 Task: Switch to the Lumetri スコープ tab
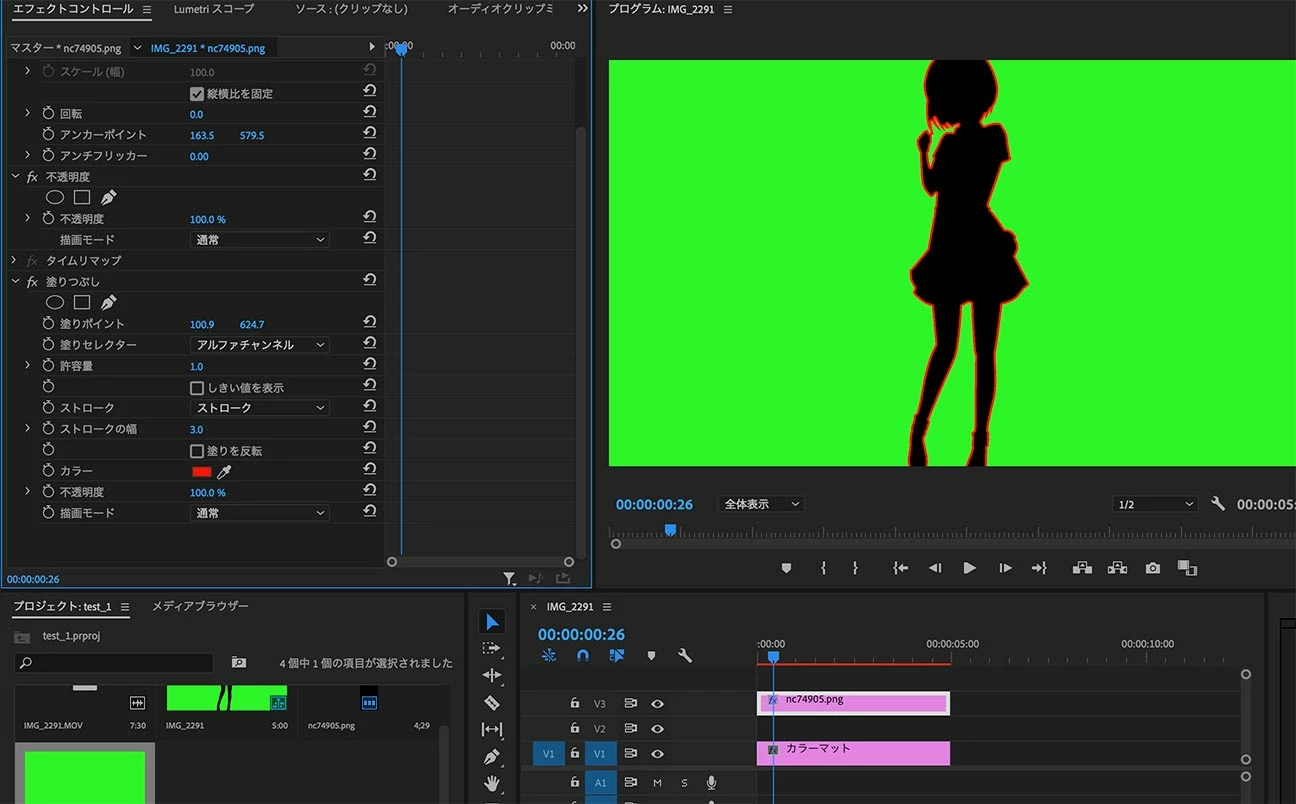tap(213, 9)
